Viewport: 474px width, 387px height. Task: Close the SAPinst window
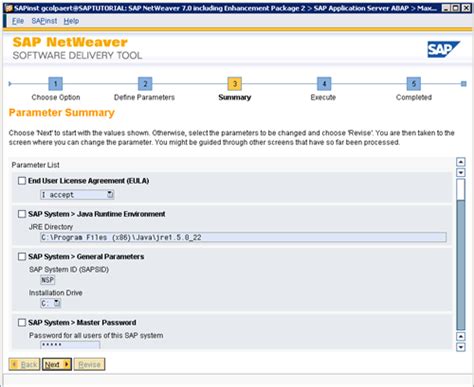click(x=466, y=8)
